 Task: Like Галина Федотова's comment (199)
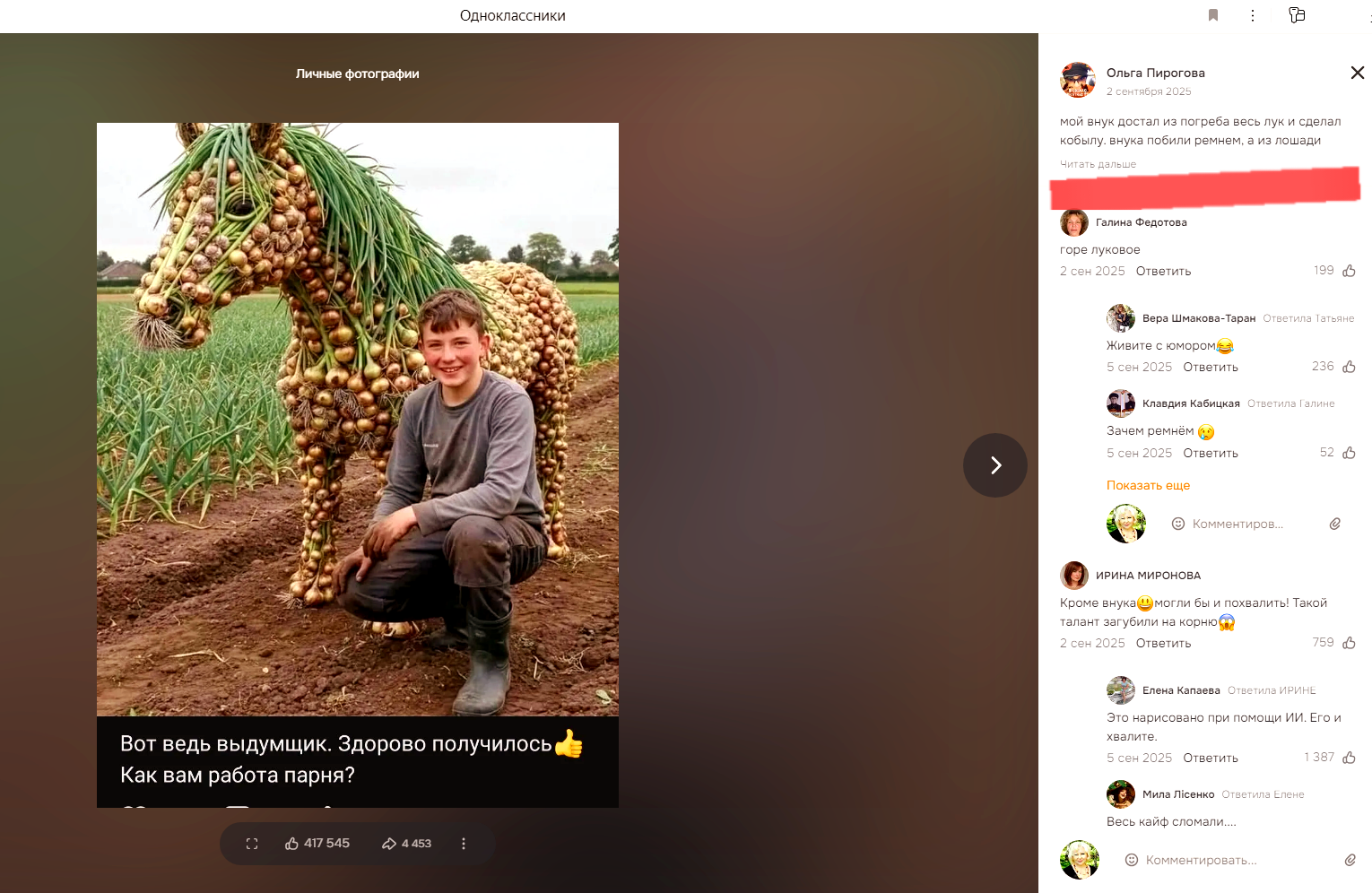click(1334, 271)
